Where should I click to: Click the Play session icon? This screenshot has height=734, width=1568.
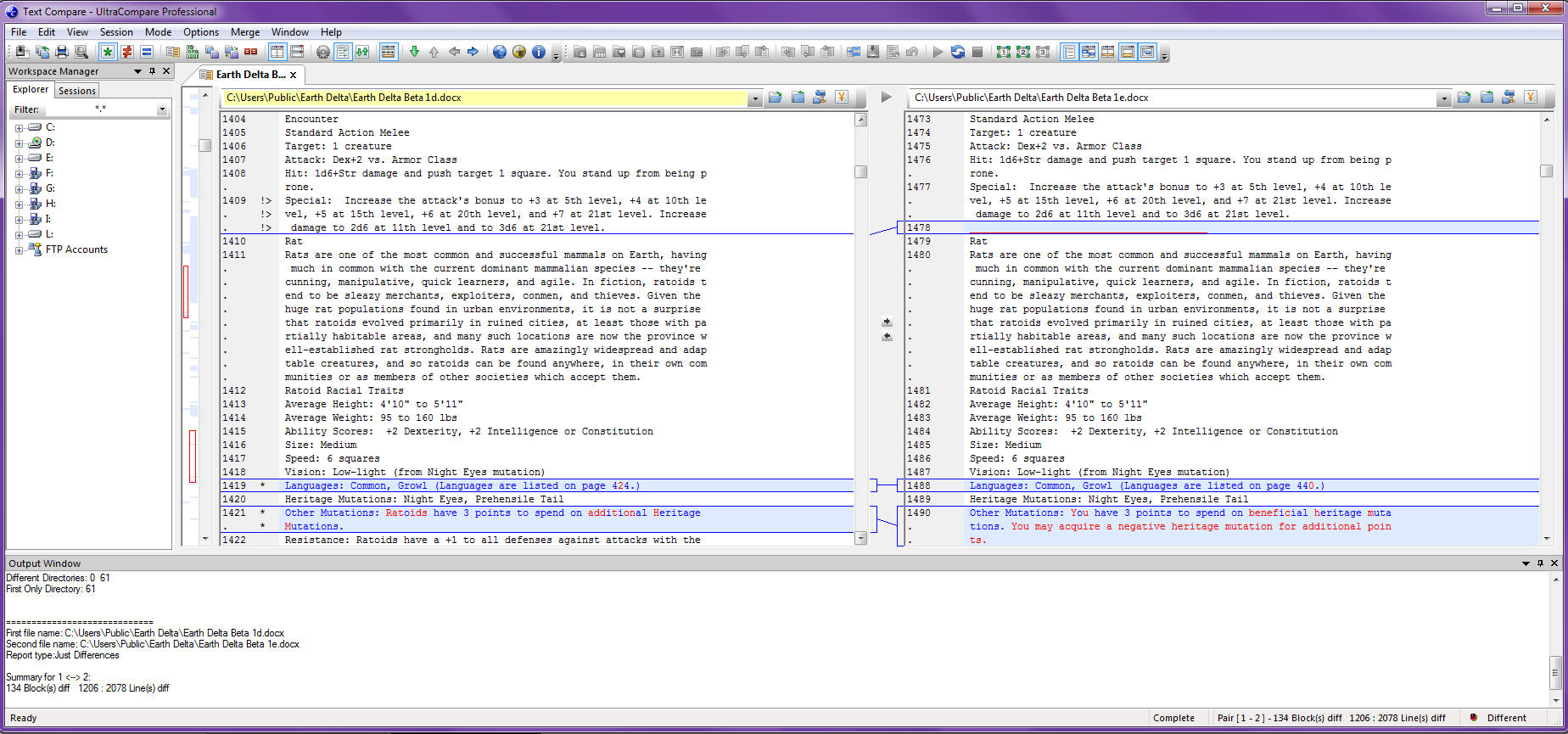pyautogui.click(x=938, y=53)
